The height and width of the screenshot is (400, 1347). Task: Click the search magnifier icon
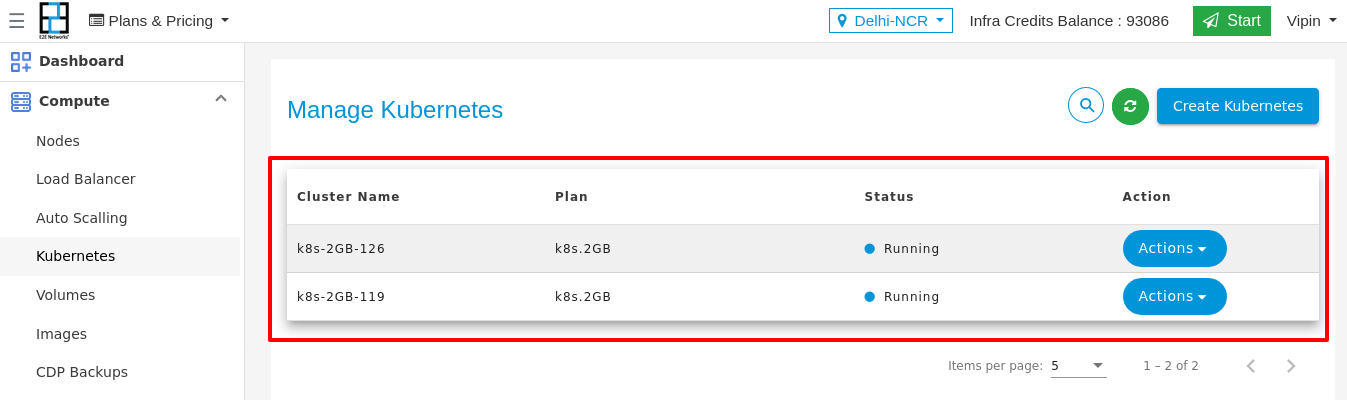[1086, 105]
